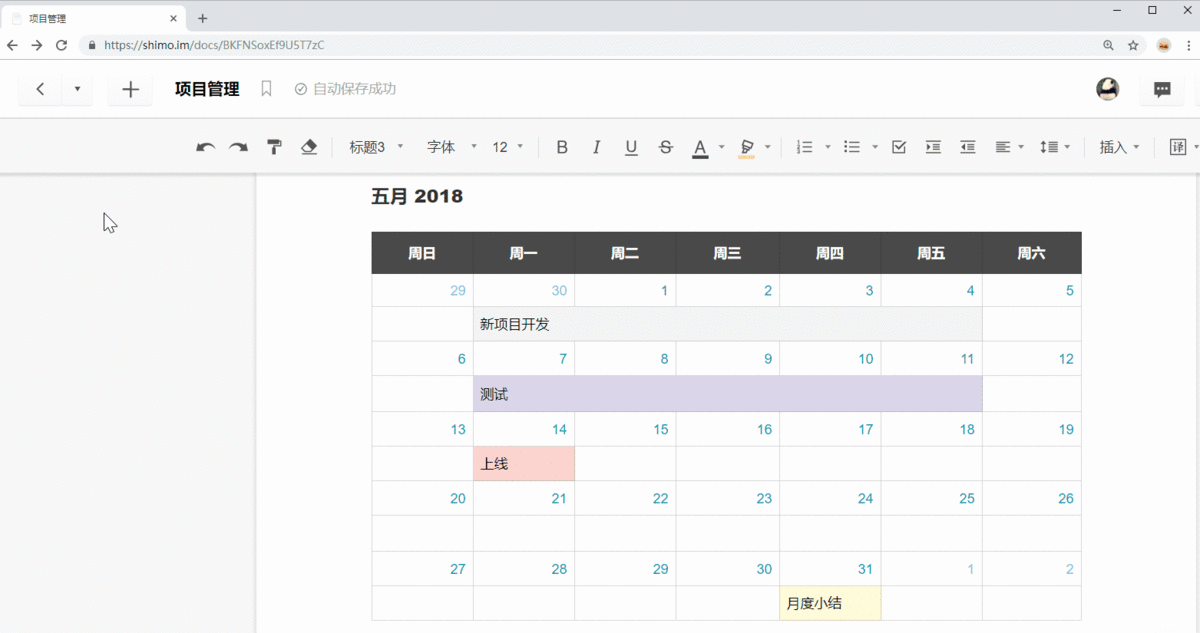Apply the font color A icon
This screenshot has height=633, width=1200.
(x=700, y=148)
